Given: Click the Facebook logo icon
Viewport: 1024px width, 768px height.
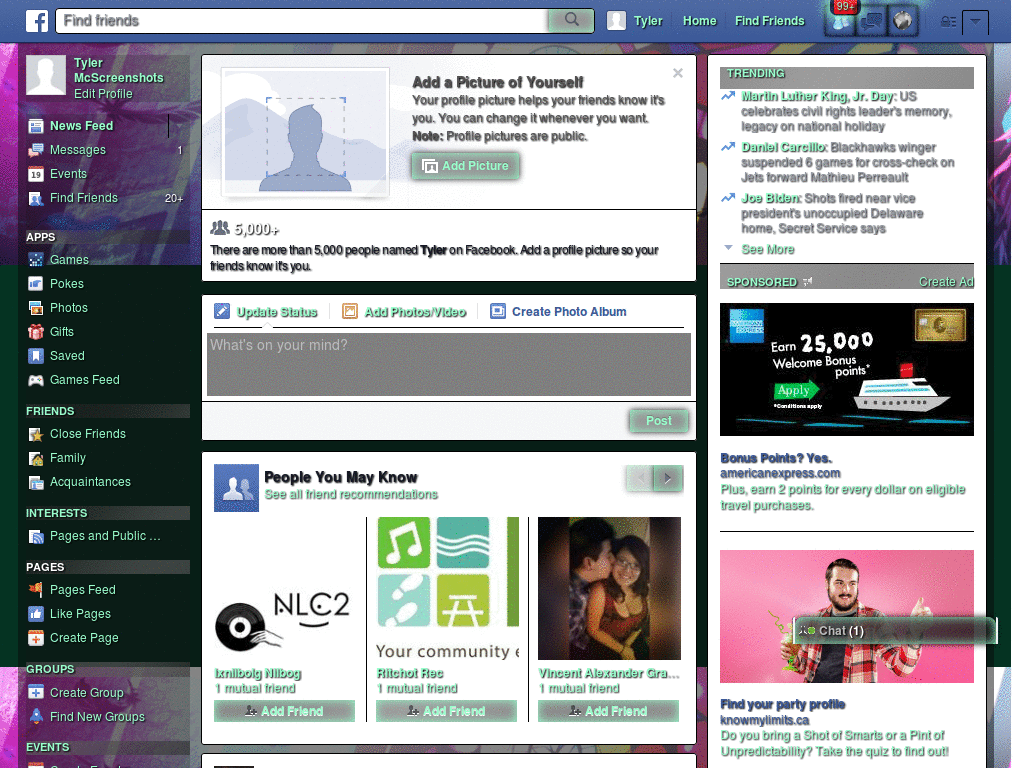Looking at the screenshot, I should pyautogui.click(x=37, y=21).
